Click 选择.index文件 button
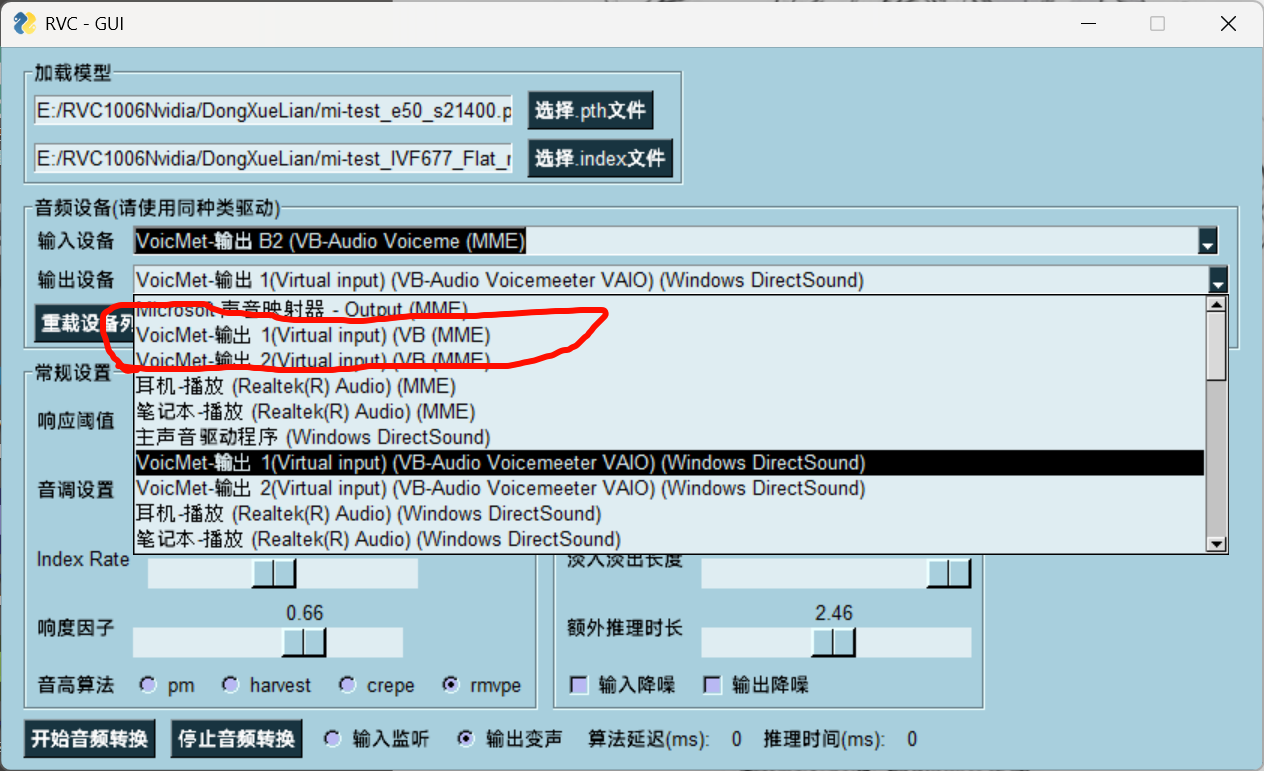This screenshot has width=1264, height=771. point(600,158)
